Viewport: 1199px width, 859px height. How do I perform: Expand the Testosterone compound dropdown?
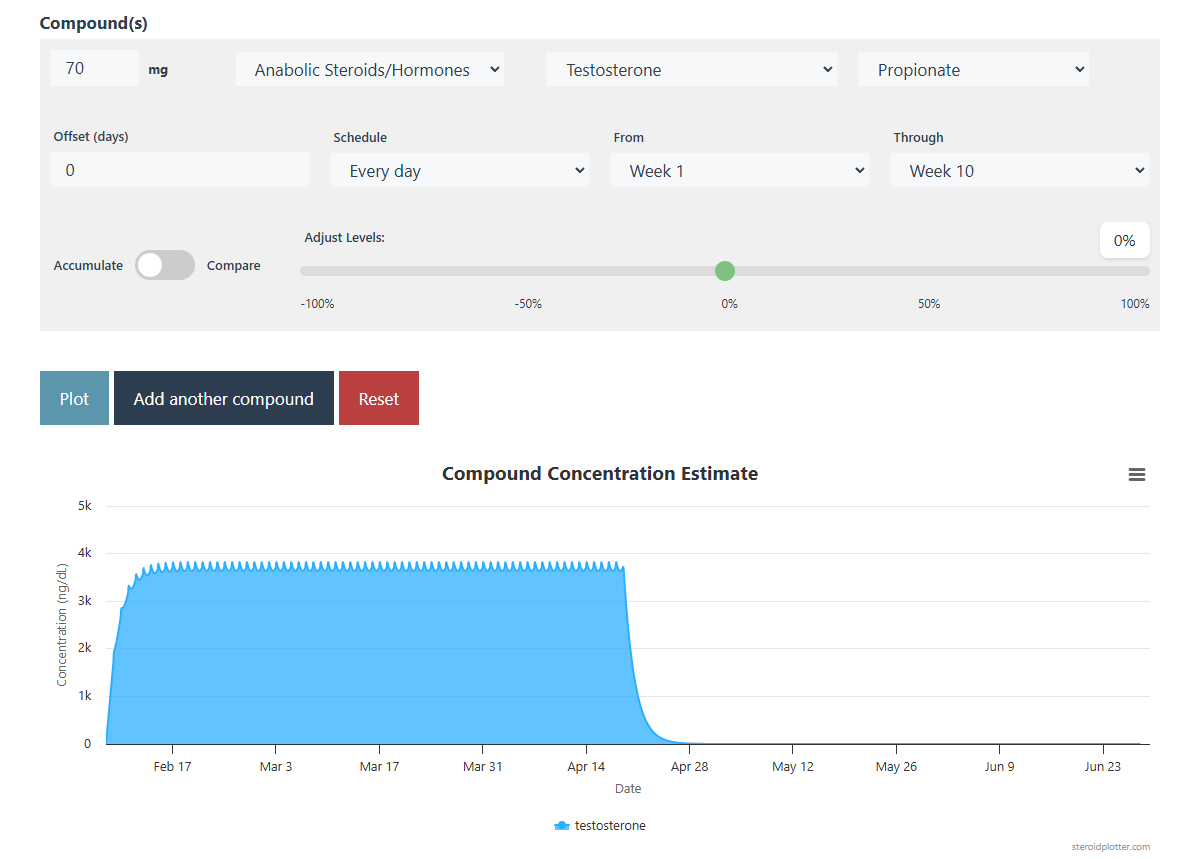pos(691,70)
